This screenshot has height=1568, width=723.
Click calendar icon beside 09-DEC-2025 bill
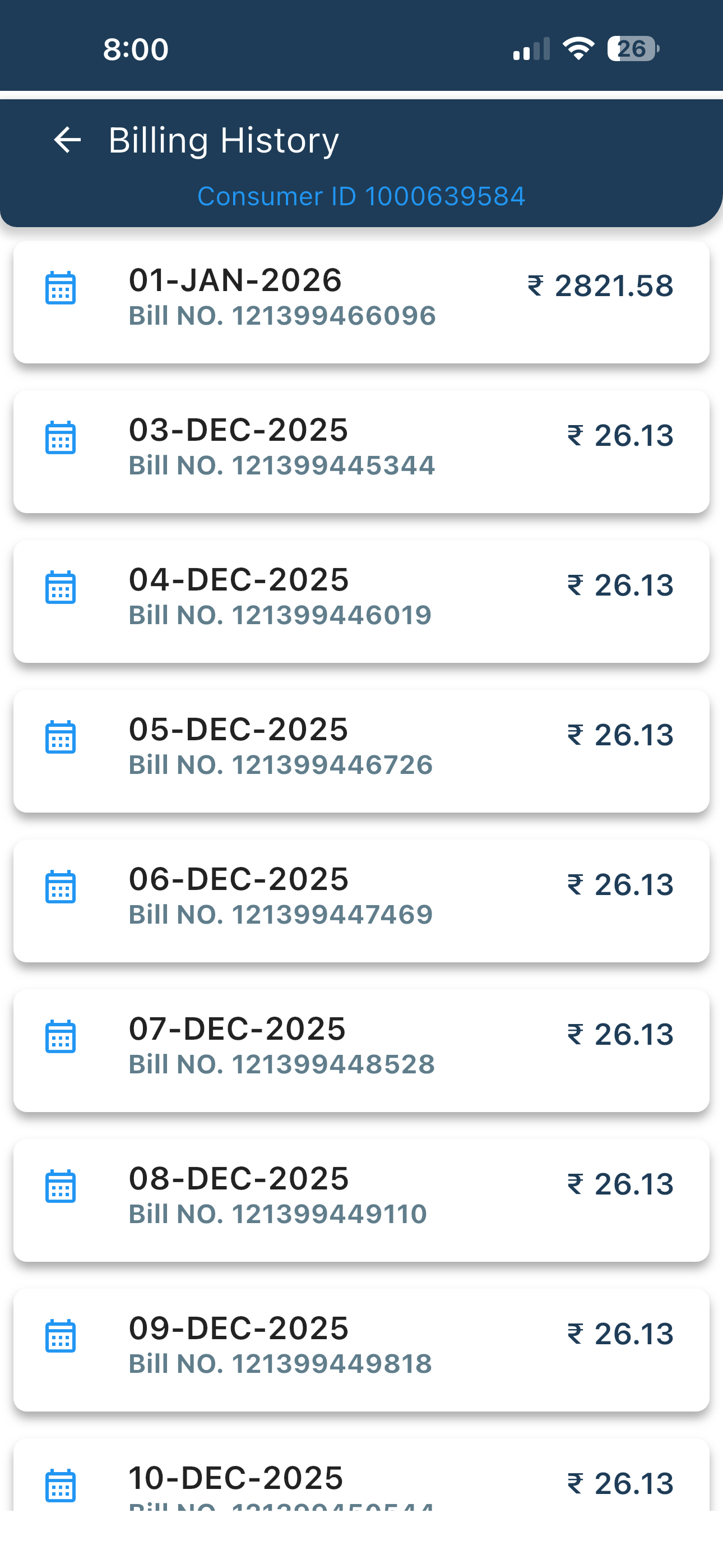pyautogui.click(x=61, y=1335)
